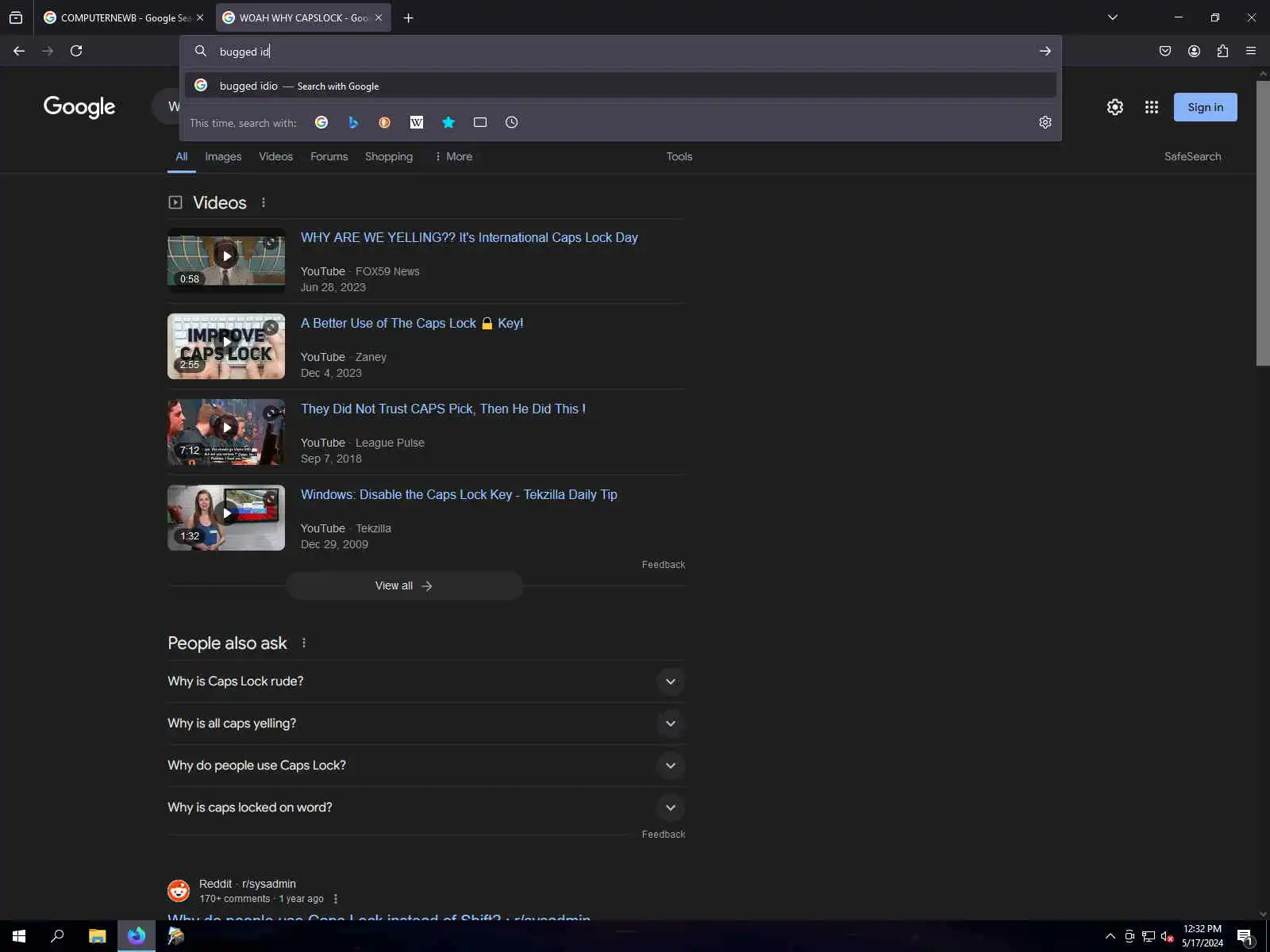Click the Sign in button
Viewport: 1270px width, 952px height.
click(1205, 107)
